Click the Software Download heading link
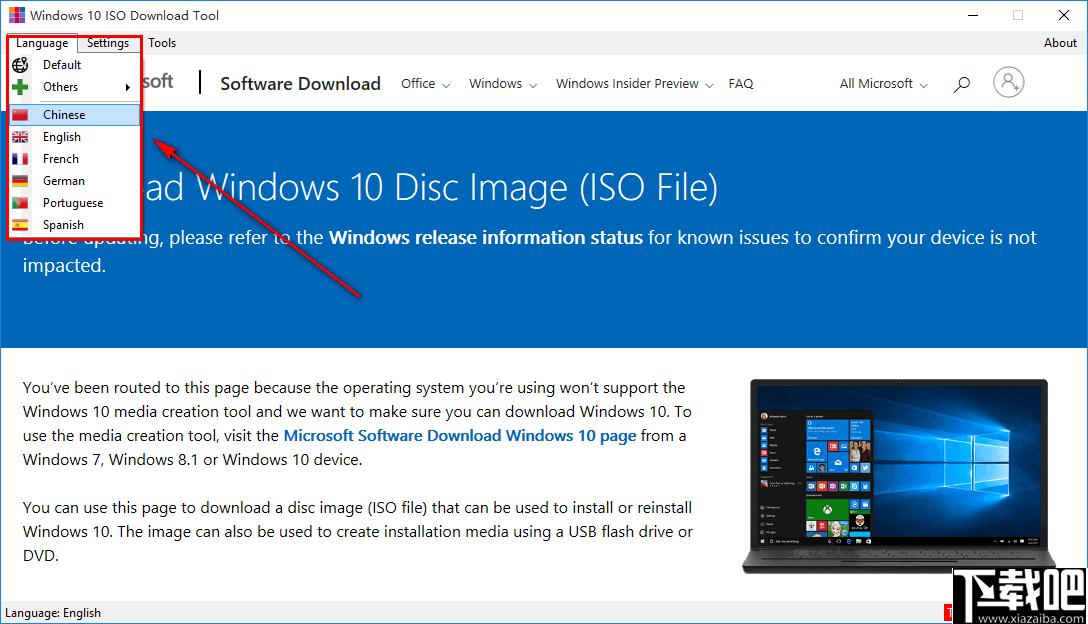 click(x=300, y=83)
